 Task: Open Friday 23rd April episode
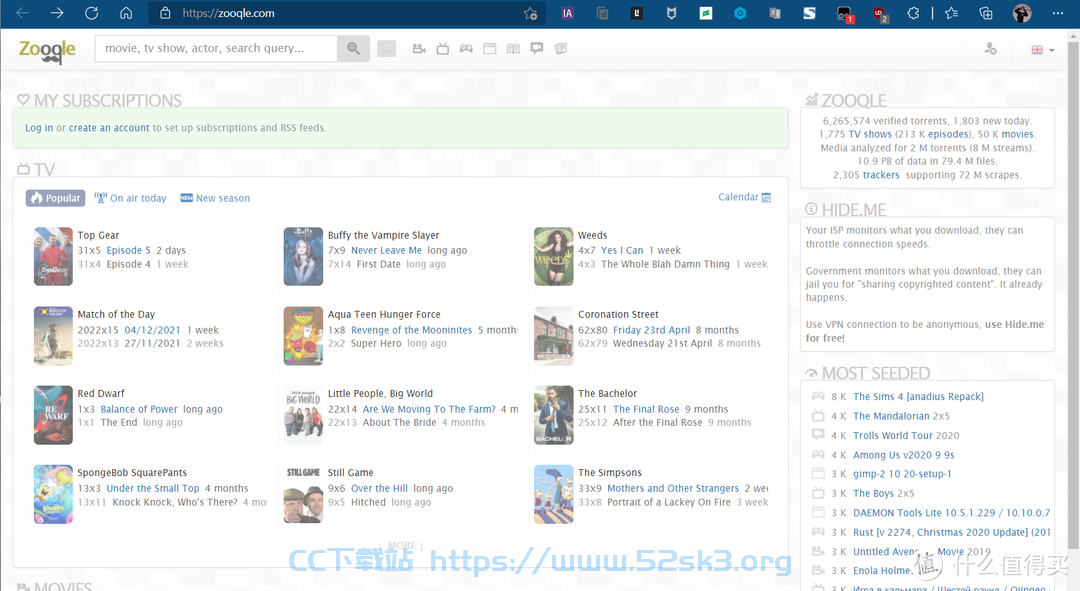652,330
